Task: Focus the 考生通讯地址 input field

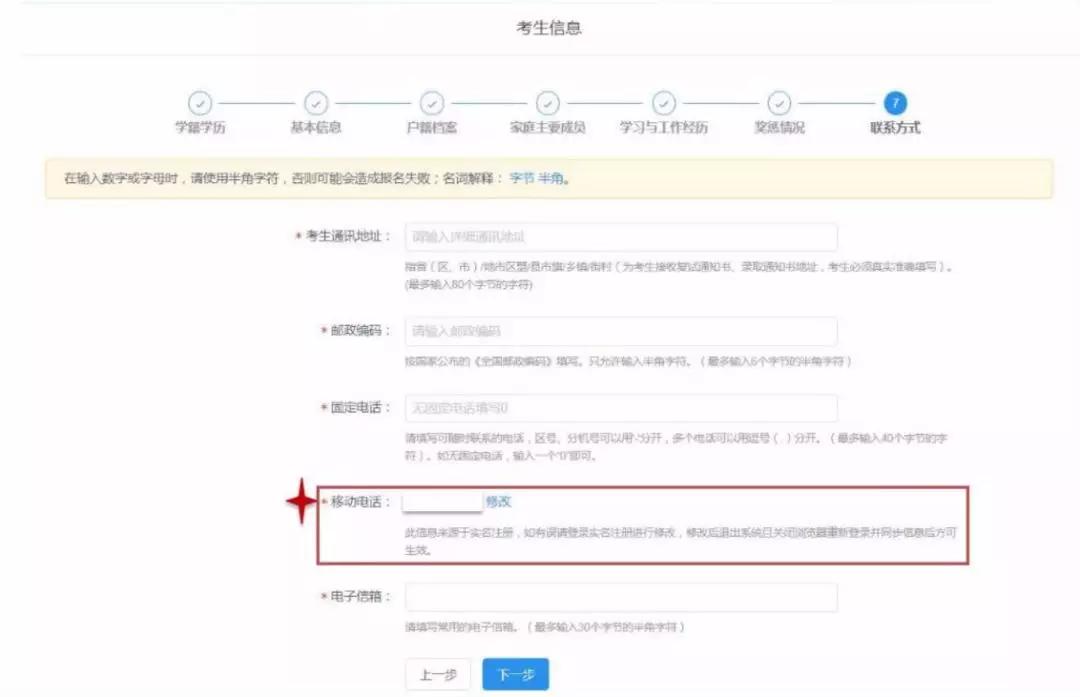Action: [x=620, y=237]
